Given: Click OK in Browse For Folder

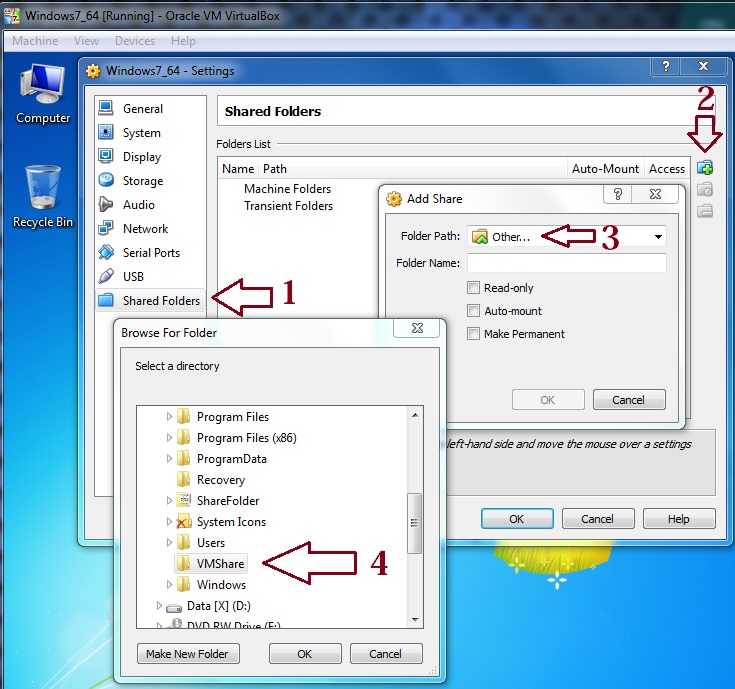Looking at the screenshot, I should click(305, 653).
